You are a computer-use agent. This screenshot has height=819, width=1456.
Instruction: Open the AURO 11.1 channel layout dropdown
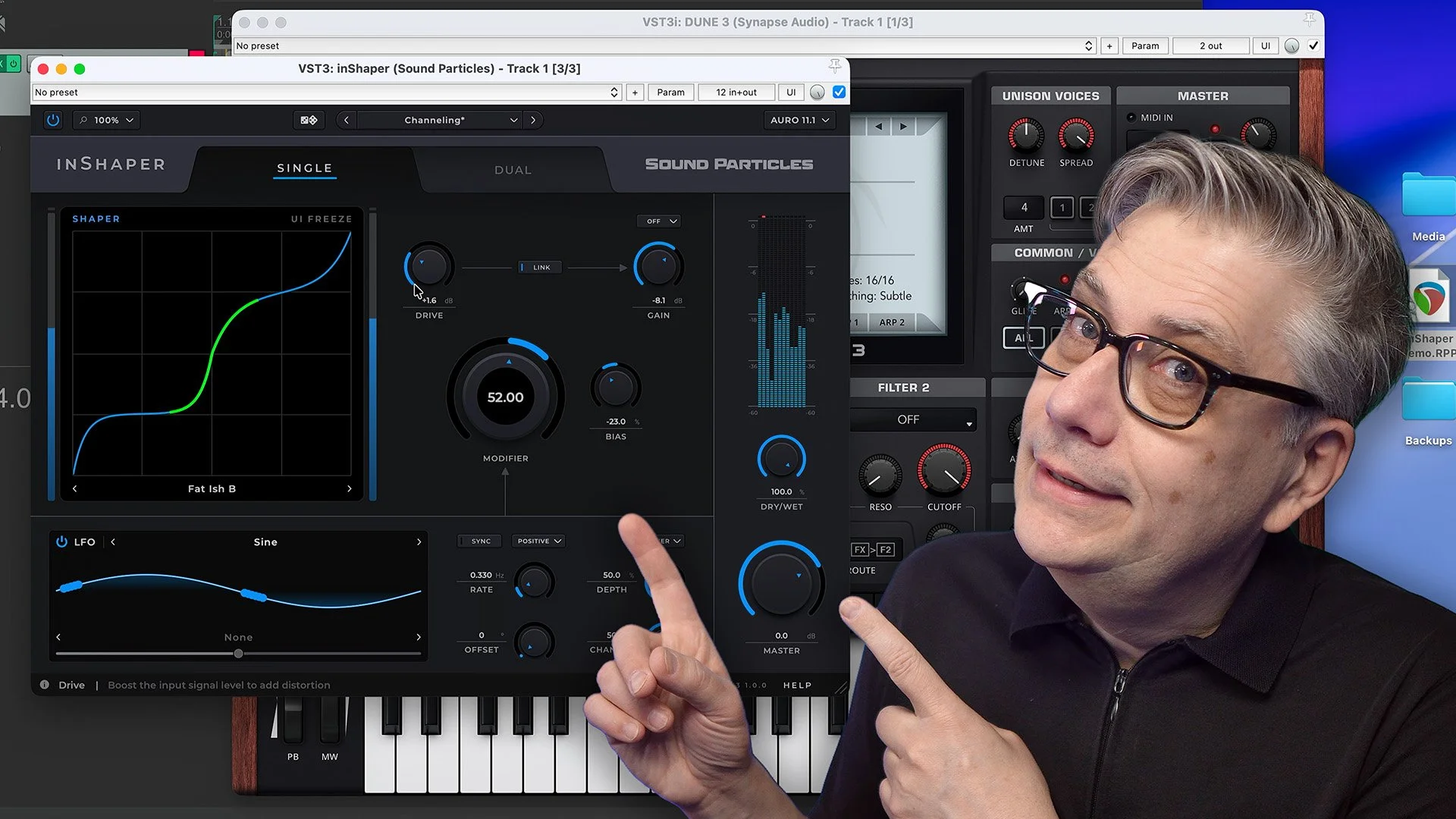[799, 120]
